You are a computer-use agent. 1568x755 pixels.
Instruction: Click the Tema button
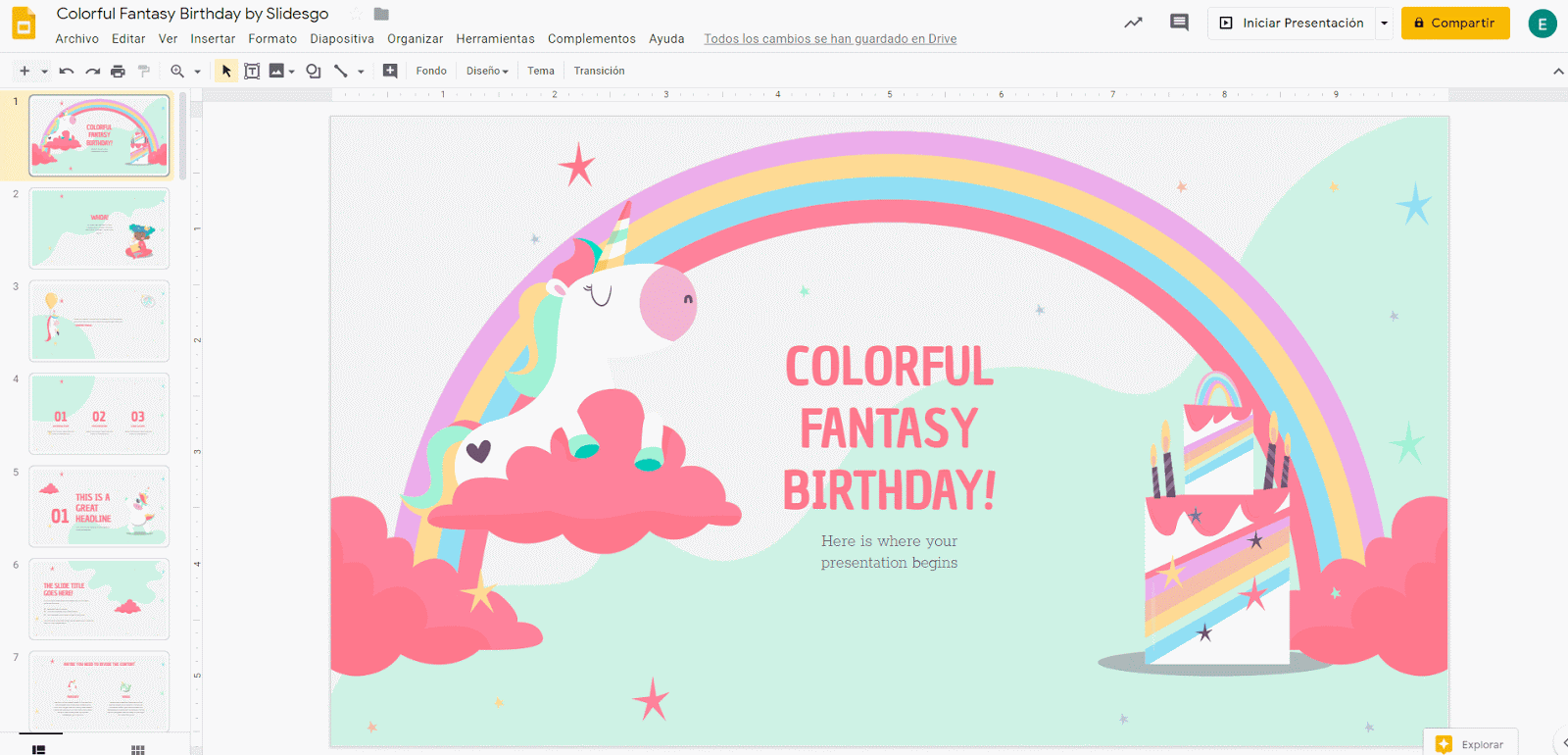coord(541,71)
